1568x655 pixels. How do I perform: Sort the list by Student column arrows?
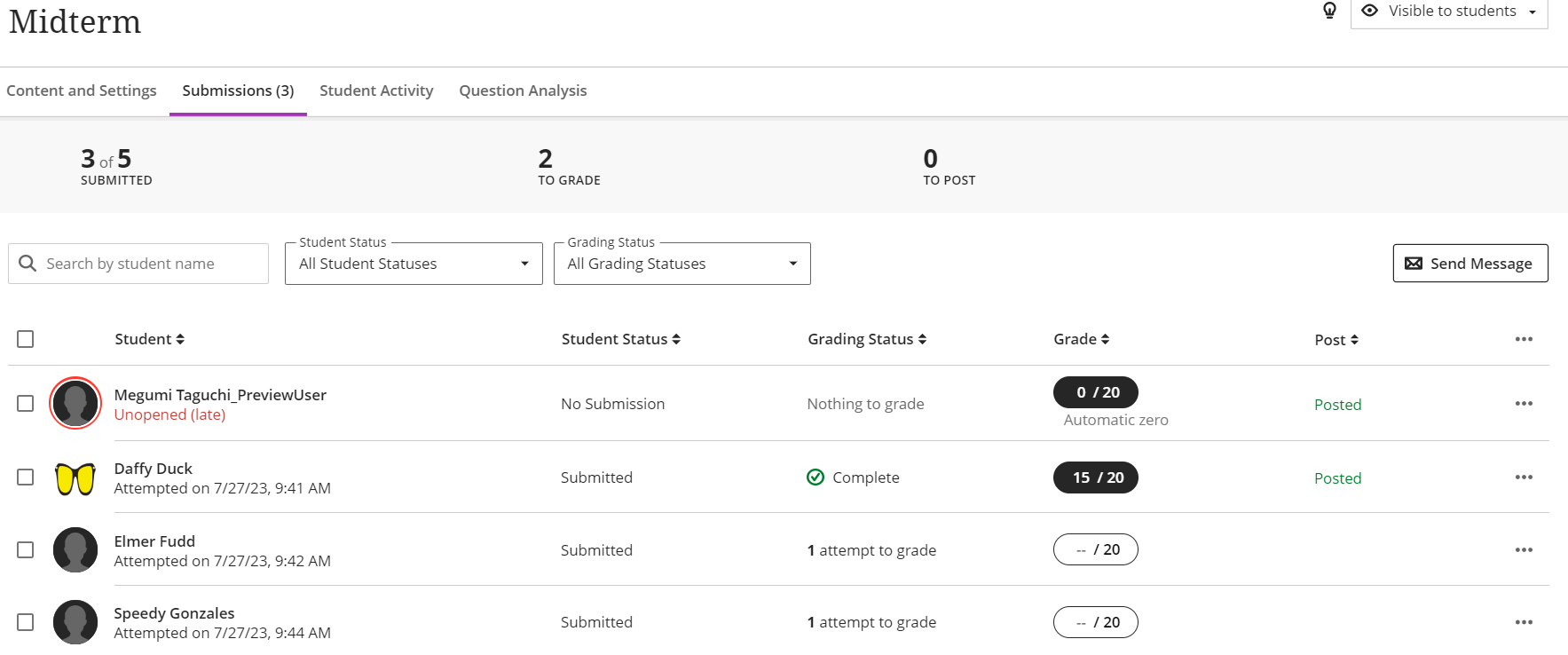(180, 339)
